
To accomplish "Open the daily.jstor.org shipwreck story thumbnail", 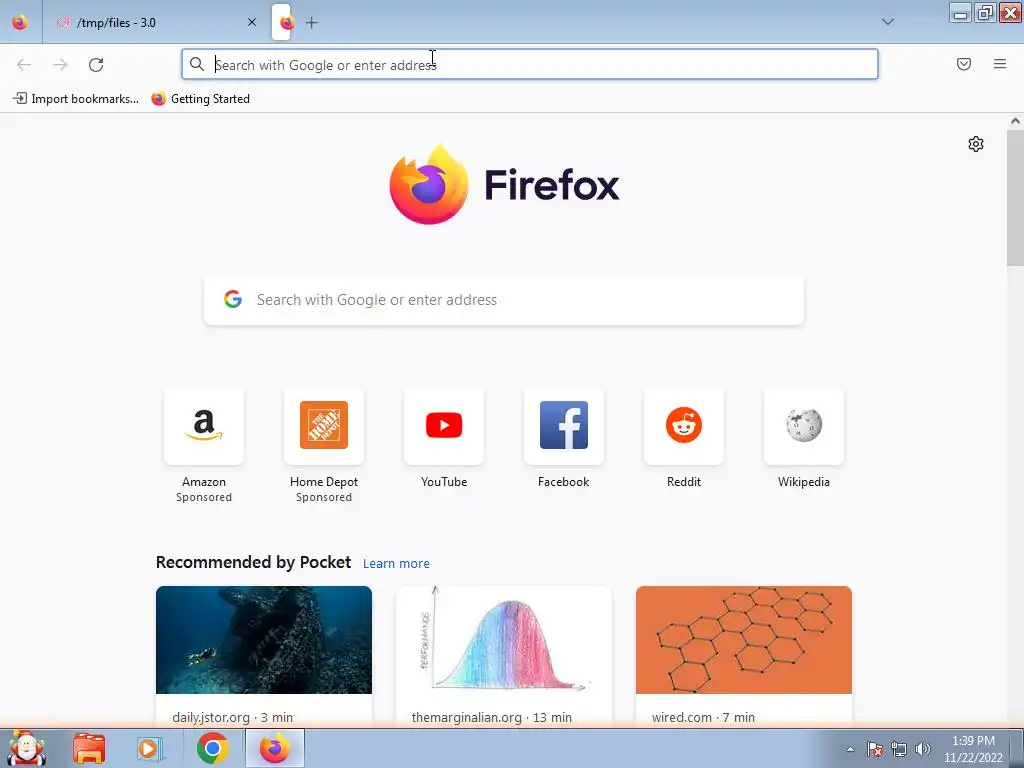I will [x=264, y=640].
